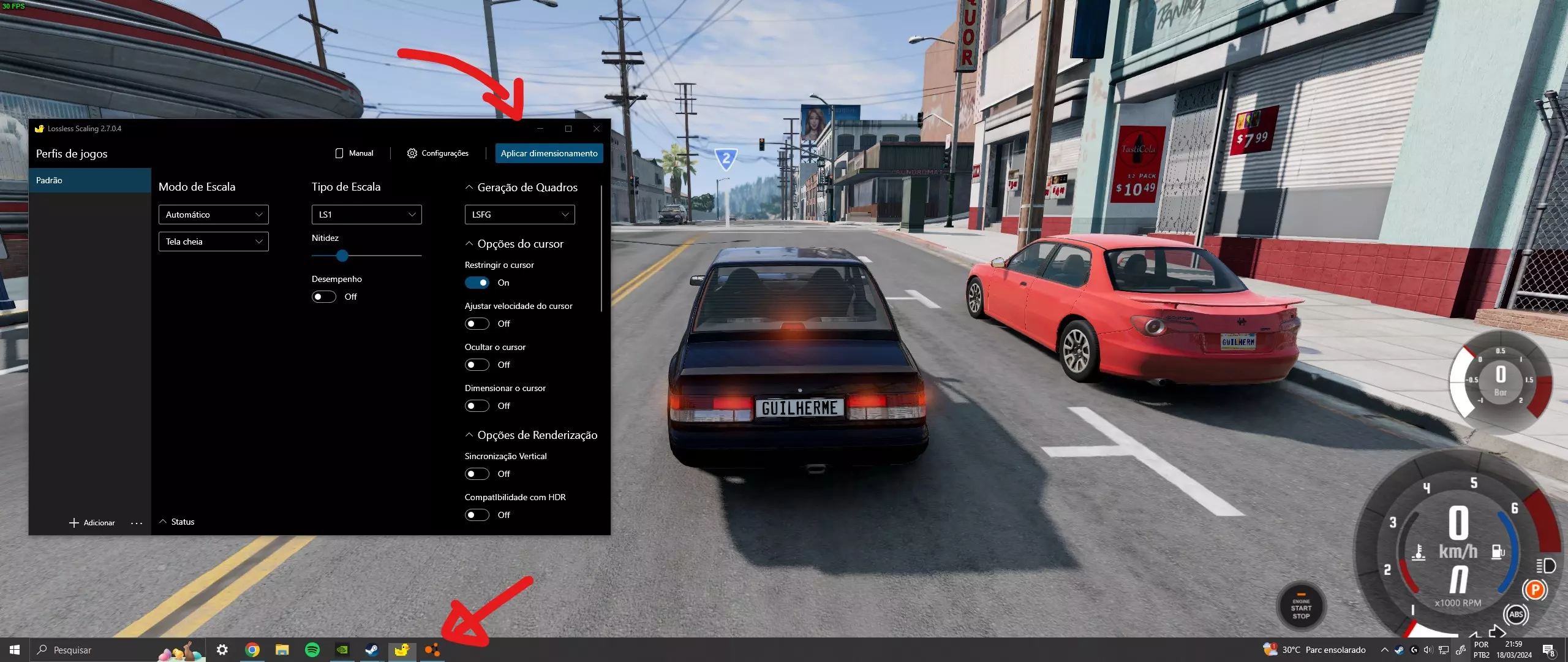Screen dimensions: 1568x662
Task: Open Configurações gear settings
Action: (x=412, y=153)
